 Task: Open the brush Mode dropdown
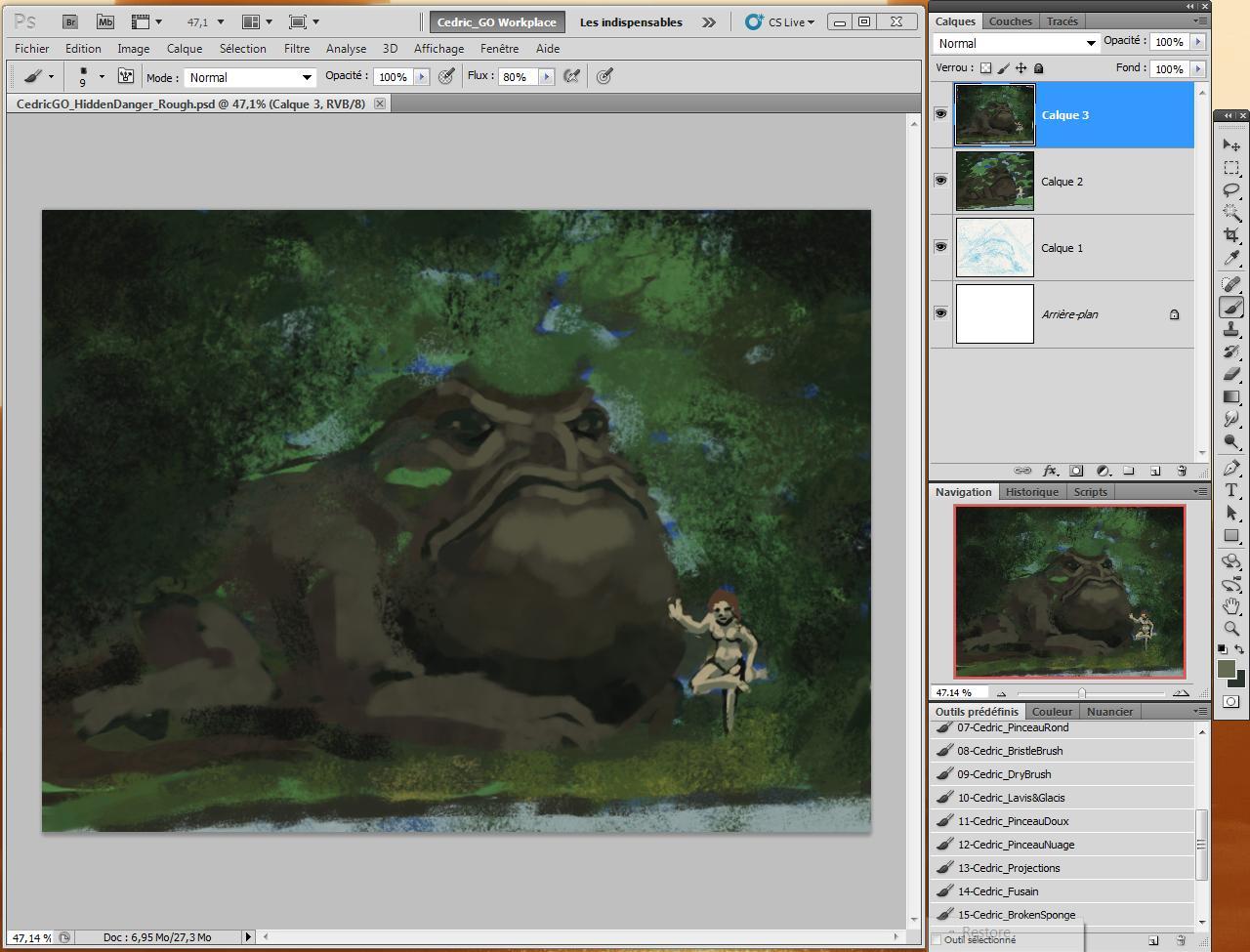(x=250, y=77)
